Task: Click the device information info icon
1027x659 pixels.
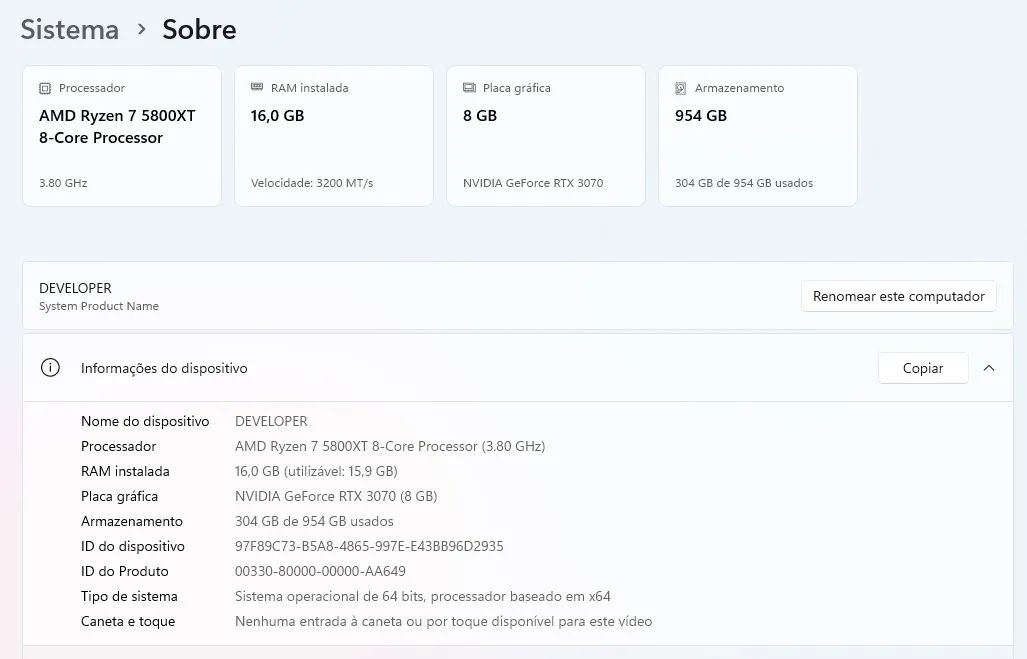Action: point(50,367)
